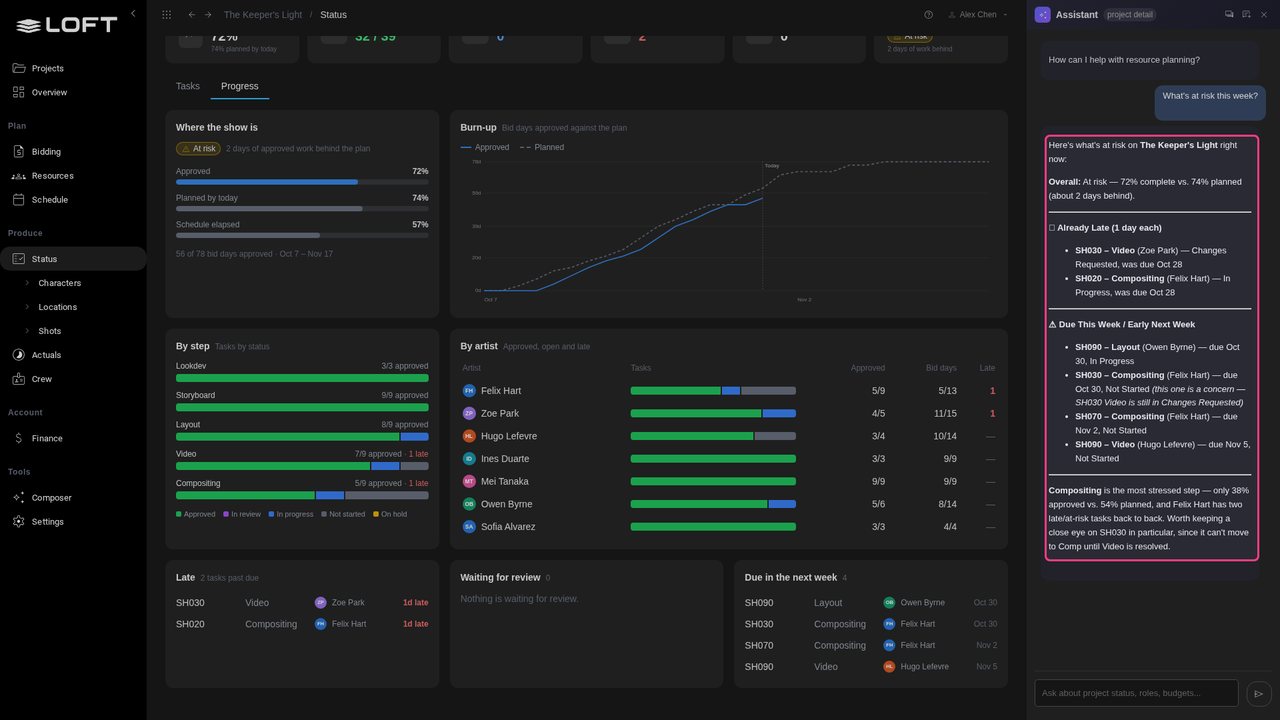
Task: Open the app grid menu icon
Action: tap(166, 15)
